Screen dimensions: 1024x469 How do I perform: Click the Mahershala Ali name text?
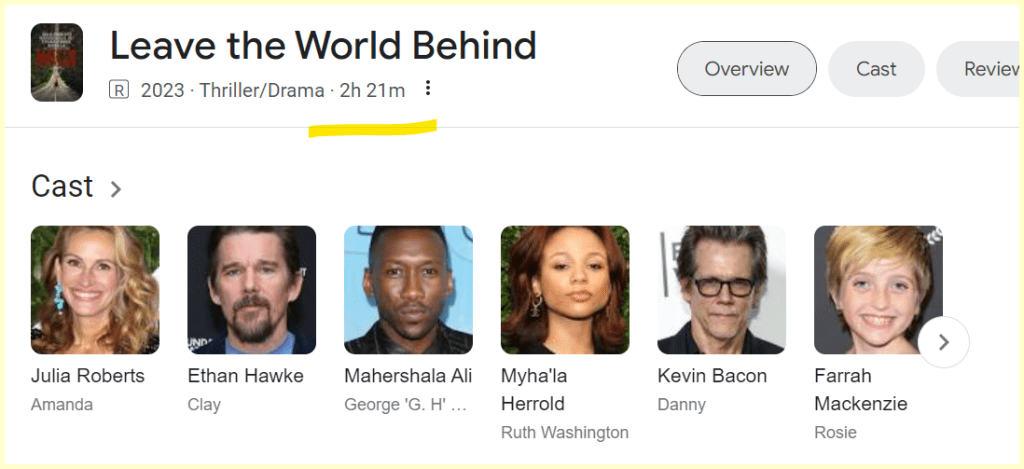[408, 376]
